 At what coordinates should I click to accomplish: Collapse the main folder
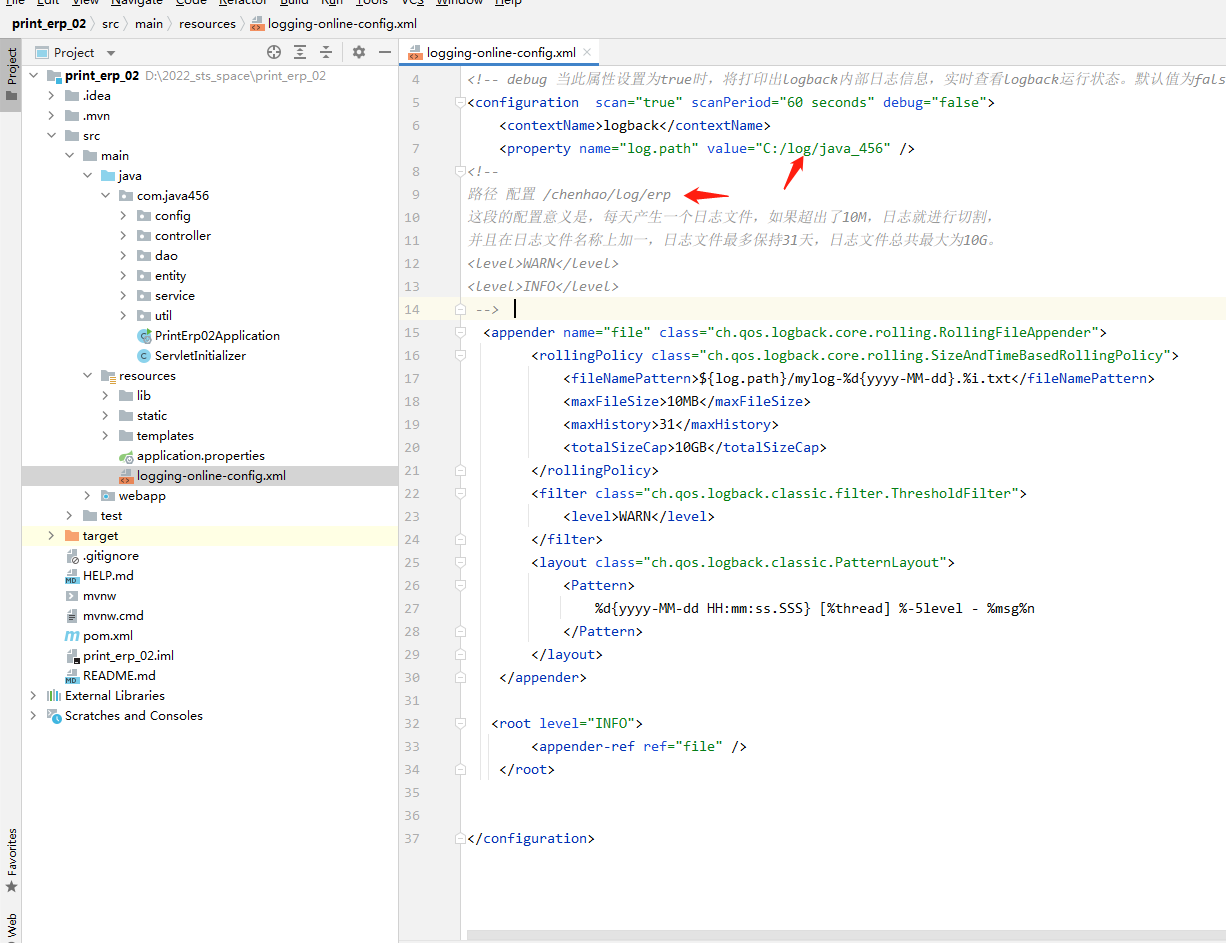(70, 156)
